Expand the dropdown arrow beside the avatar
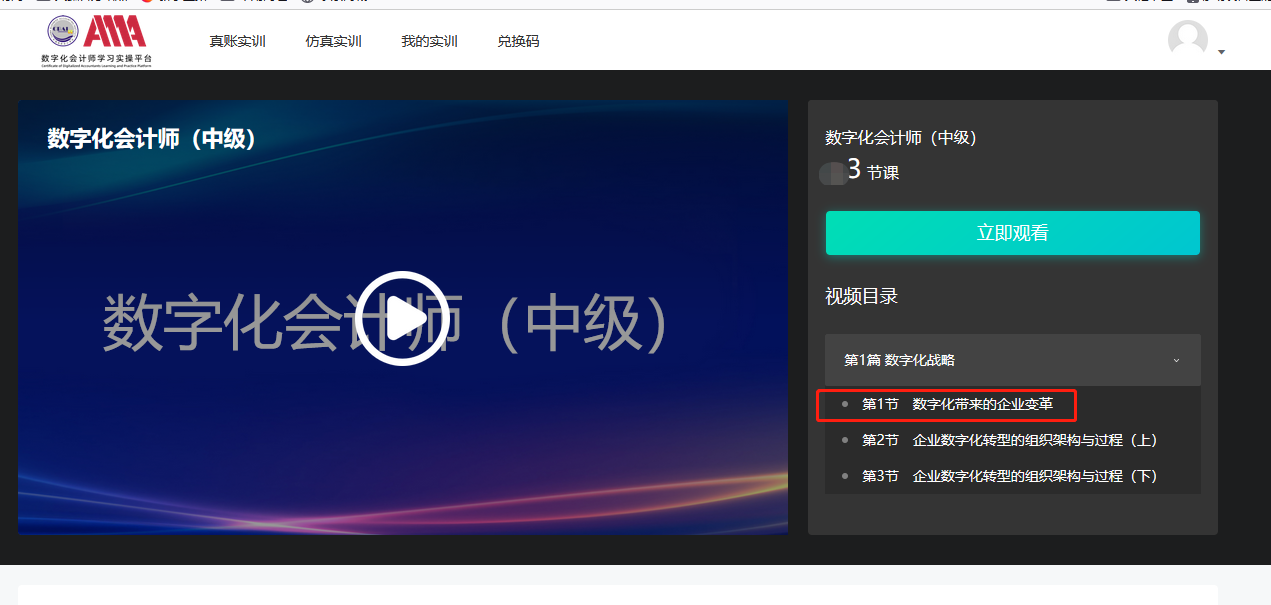 1221,52
